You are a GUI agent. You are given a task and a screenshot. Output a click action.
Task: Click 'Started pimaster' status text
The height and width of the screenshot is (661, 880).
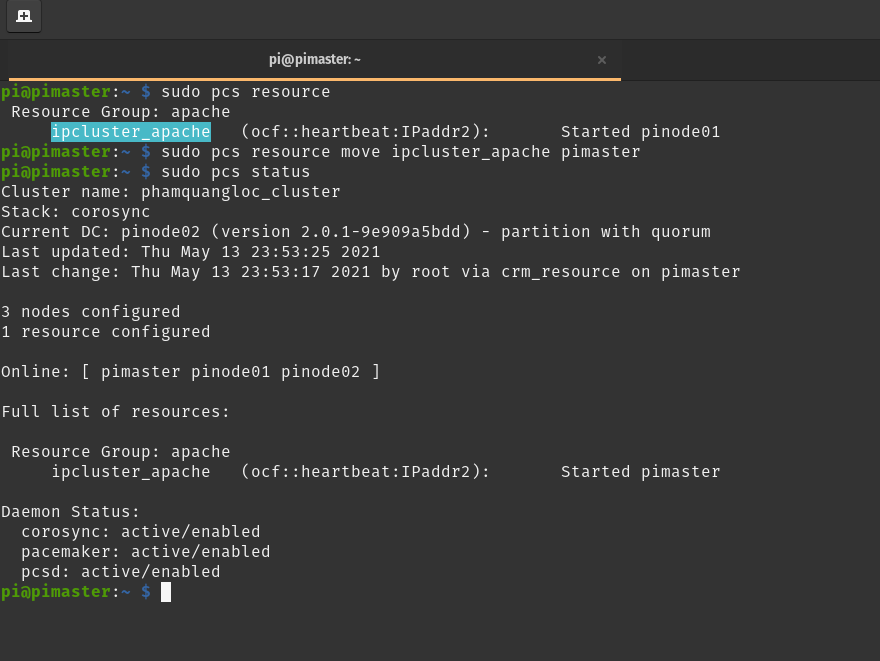(640, 472)
